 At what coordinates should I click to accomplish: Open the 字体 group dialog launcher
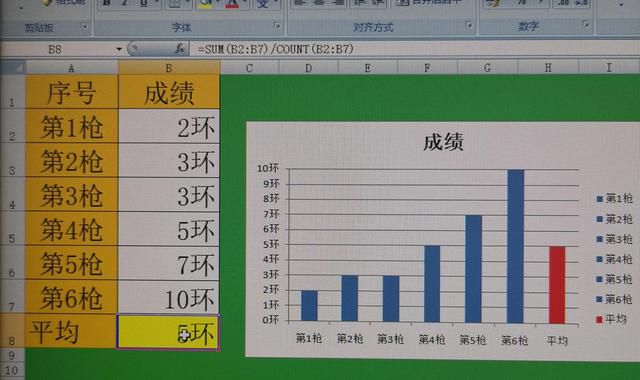pos(277,26)
